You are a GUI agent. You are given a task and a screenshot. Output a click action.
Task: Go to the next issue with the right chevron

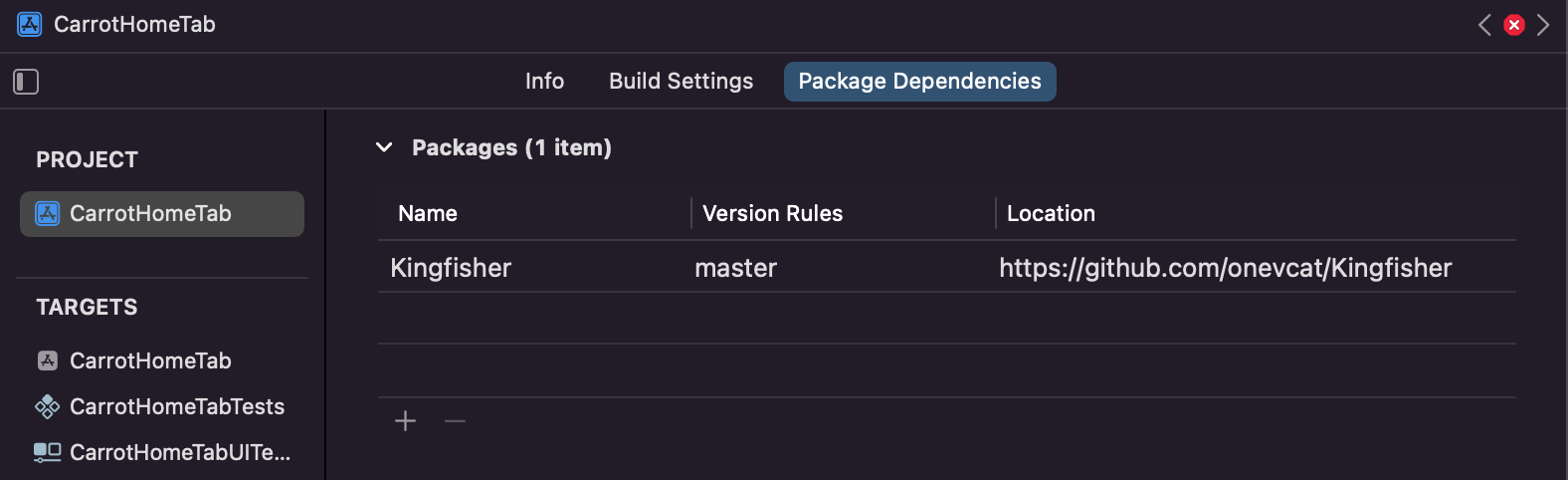[x=1543, y=25]
